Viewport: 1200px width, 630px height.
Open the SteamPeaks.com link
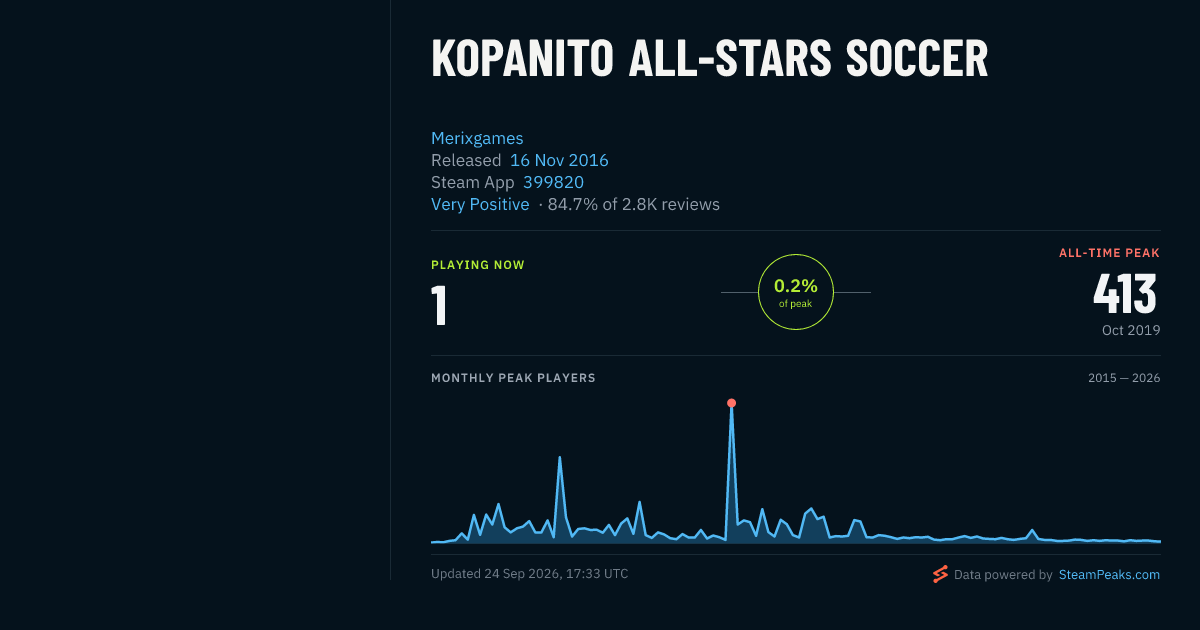[x=1109, y=575]
